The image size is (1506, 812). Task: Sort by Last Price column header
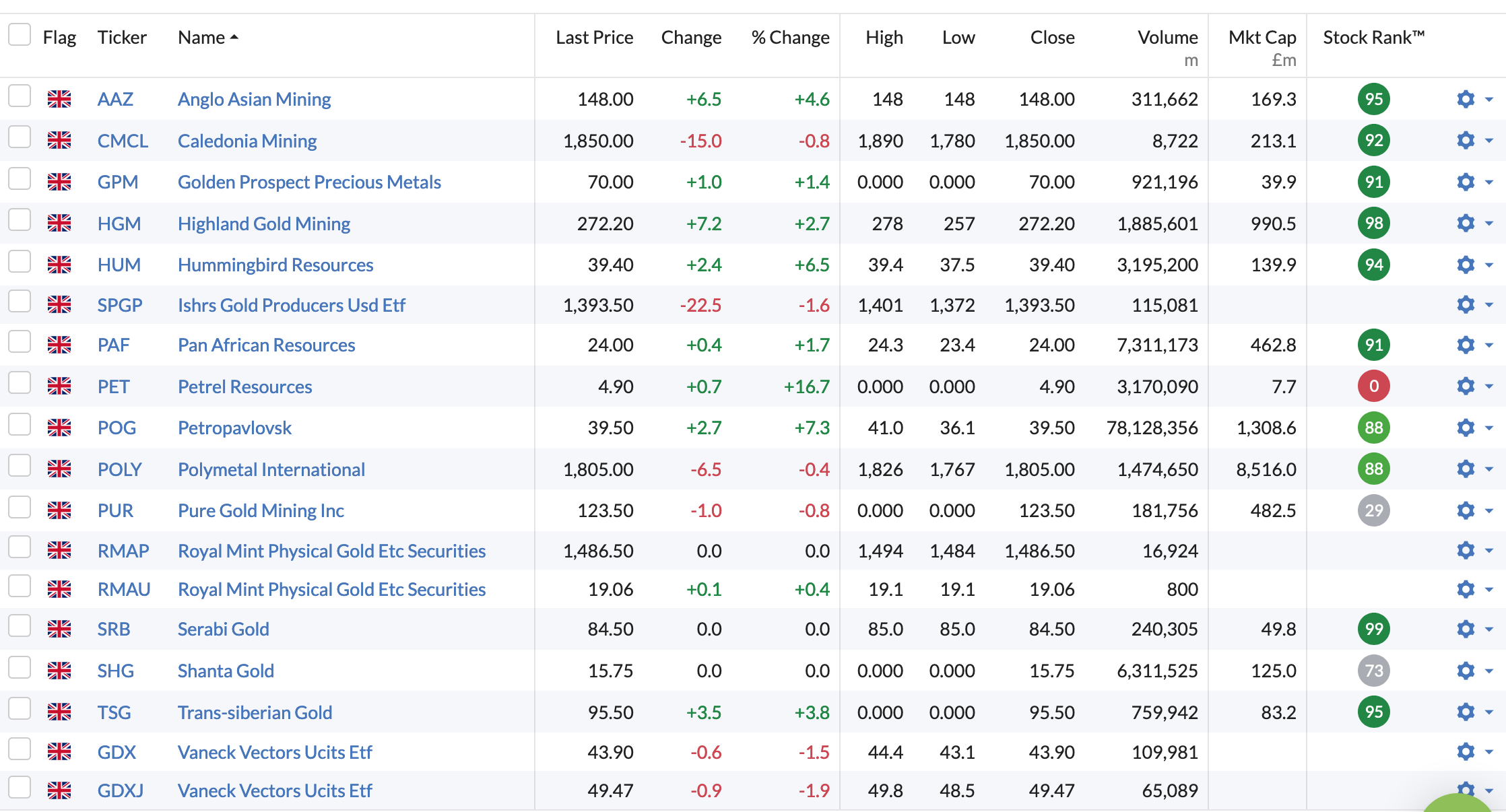(594, 38)
